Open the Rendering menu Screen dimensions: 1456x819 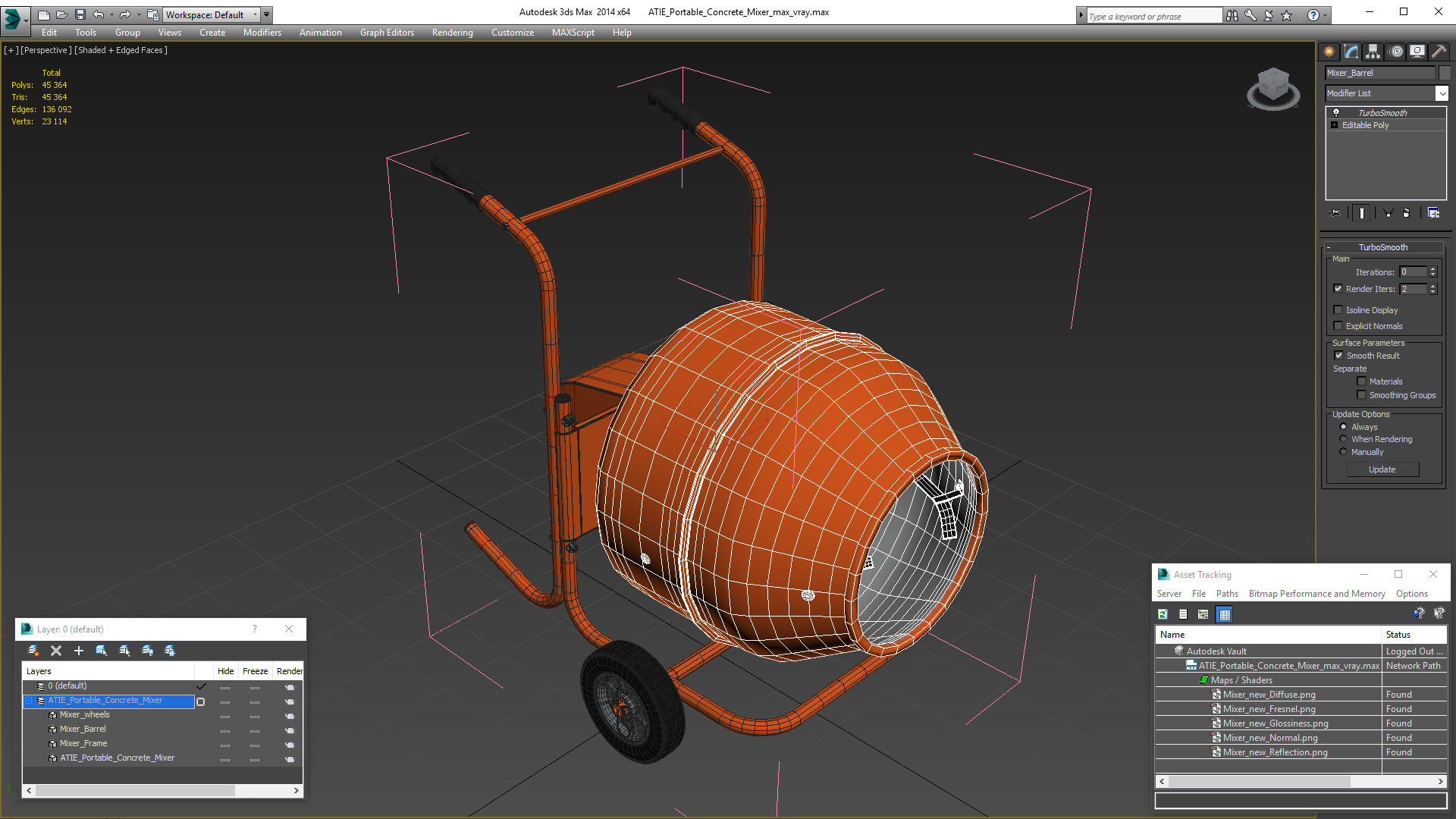452,33
